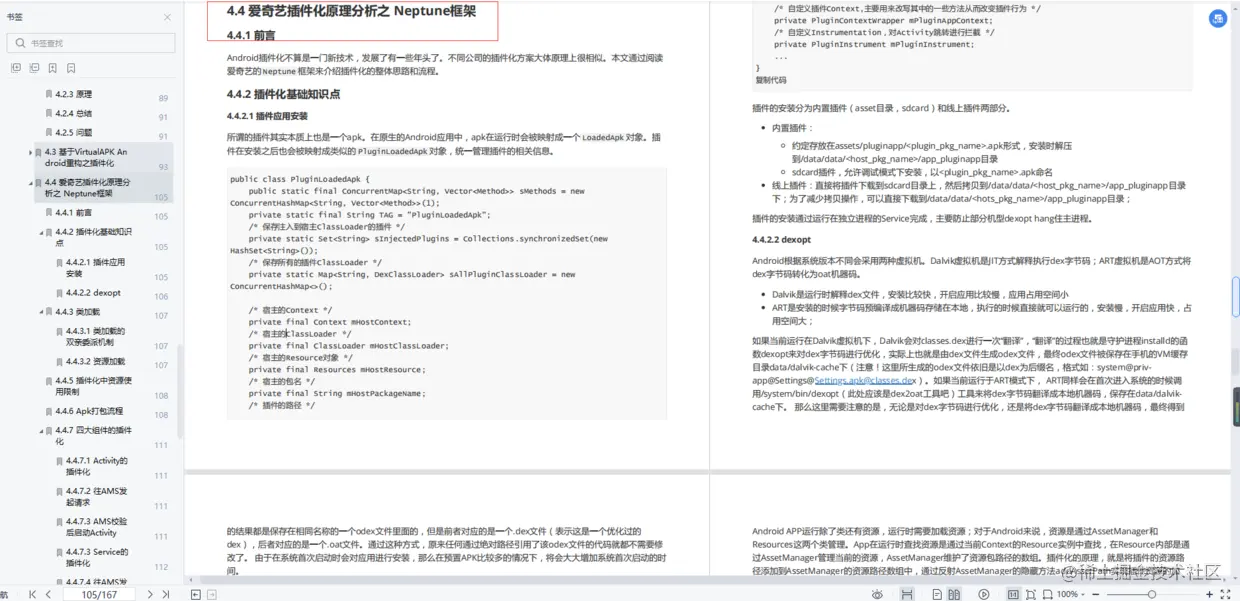Click the zoom in plus button
The image size is (1240, 601).
(1209, 594)
